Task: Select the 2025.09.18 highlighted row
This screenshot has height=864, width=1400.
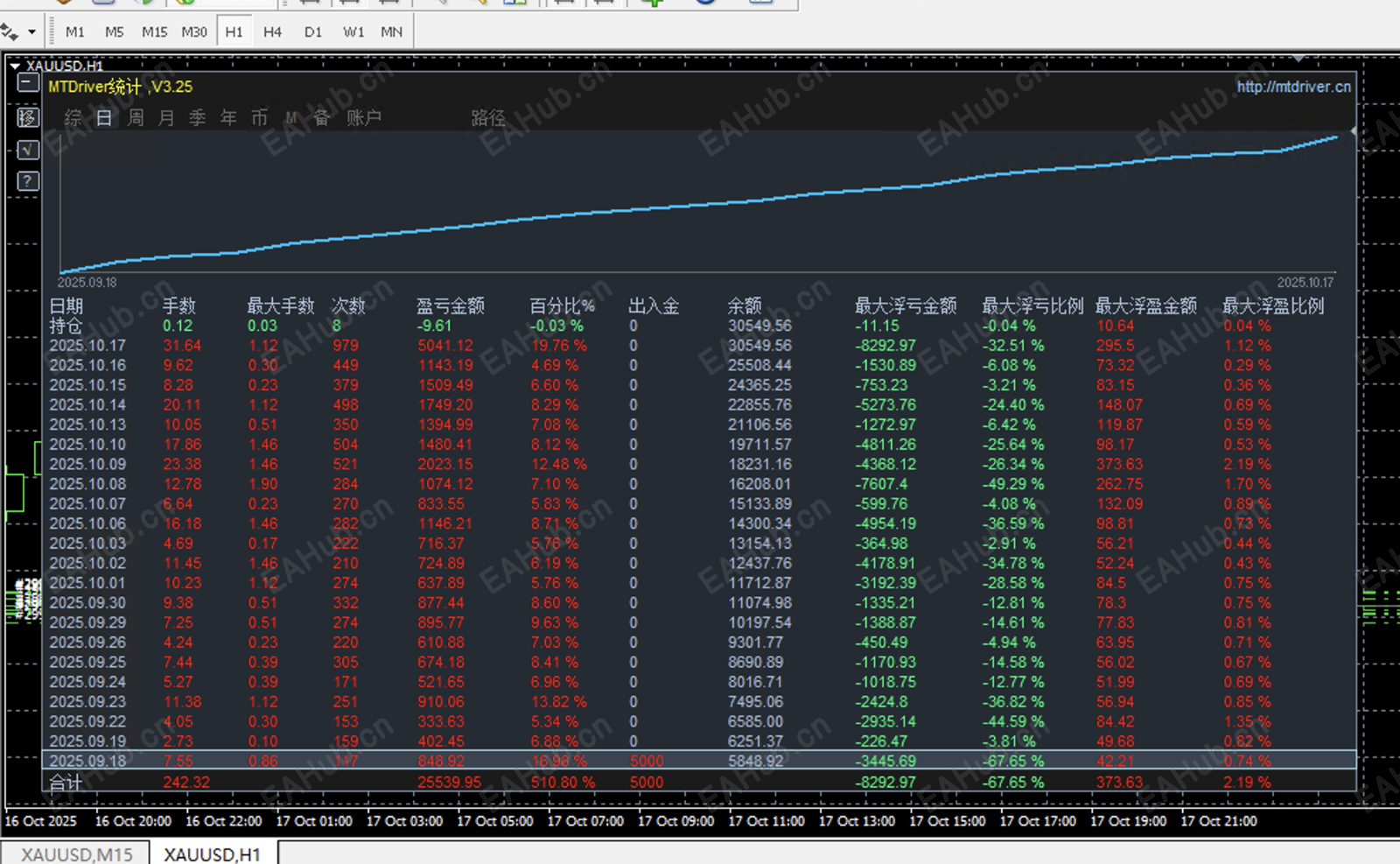Action: tap(699, 761)
